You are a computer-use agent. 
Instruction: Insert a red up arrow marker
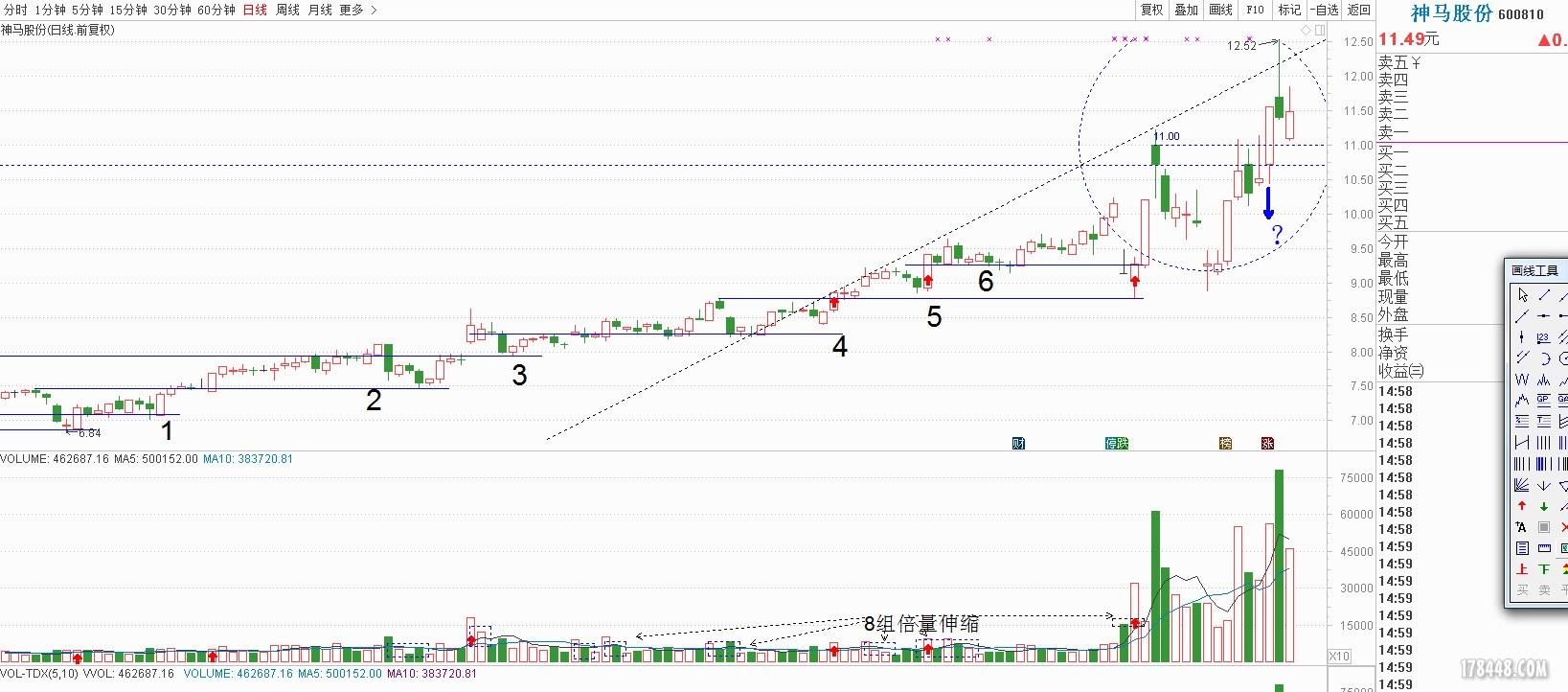click(x=1522, y=506)
